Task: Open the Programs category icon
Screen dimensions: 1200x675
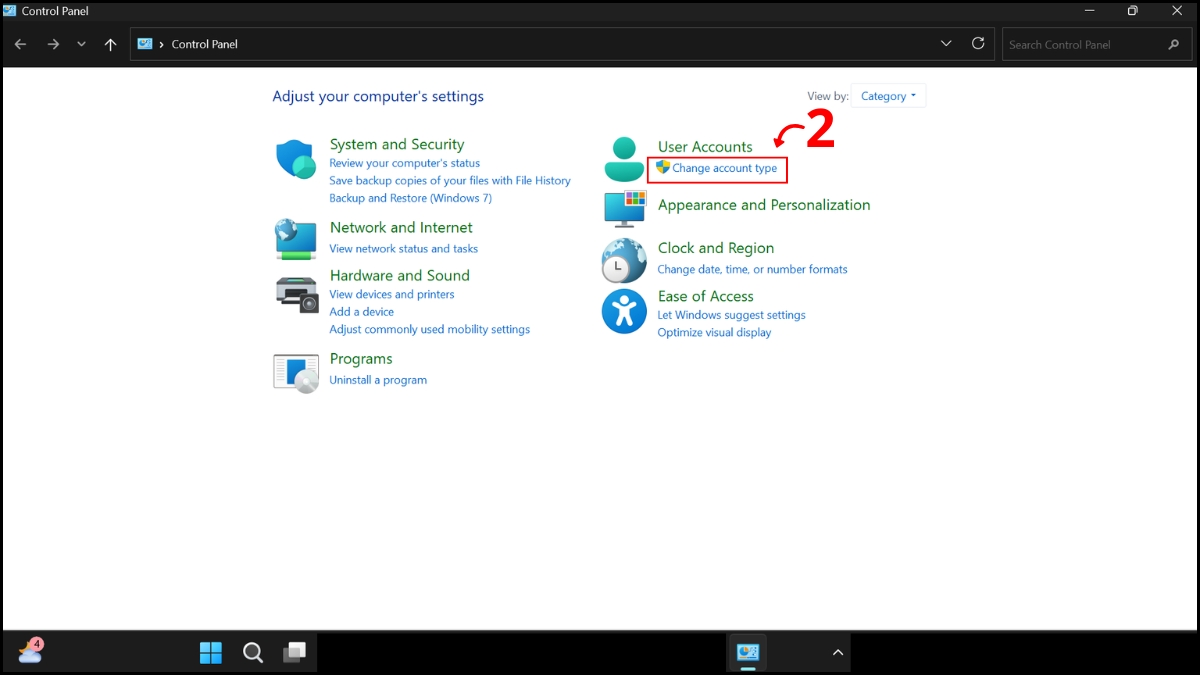Action: click(295, 371)
